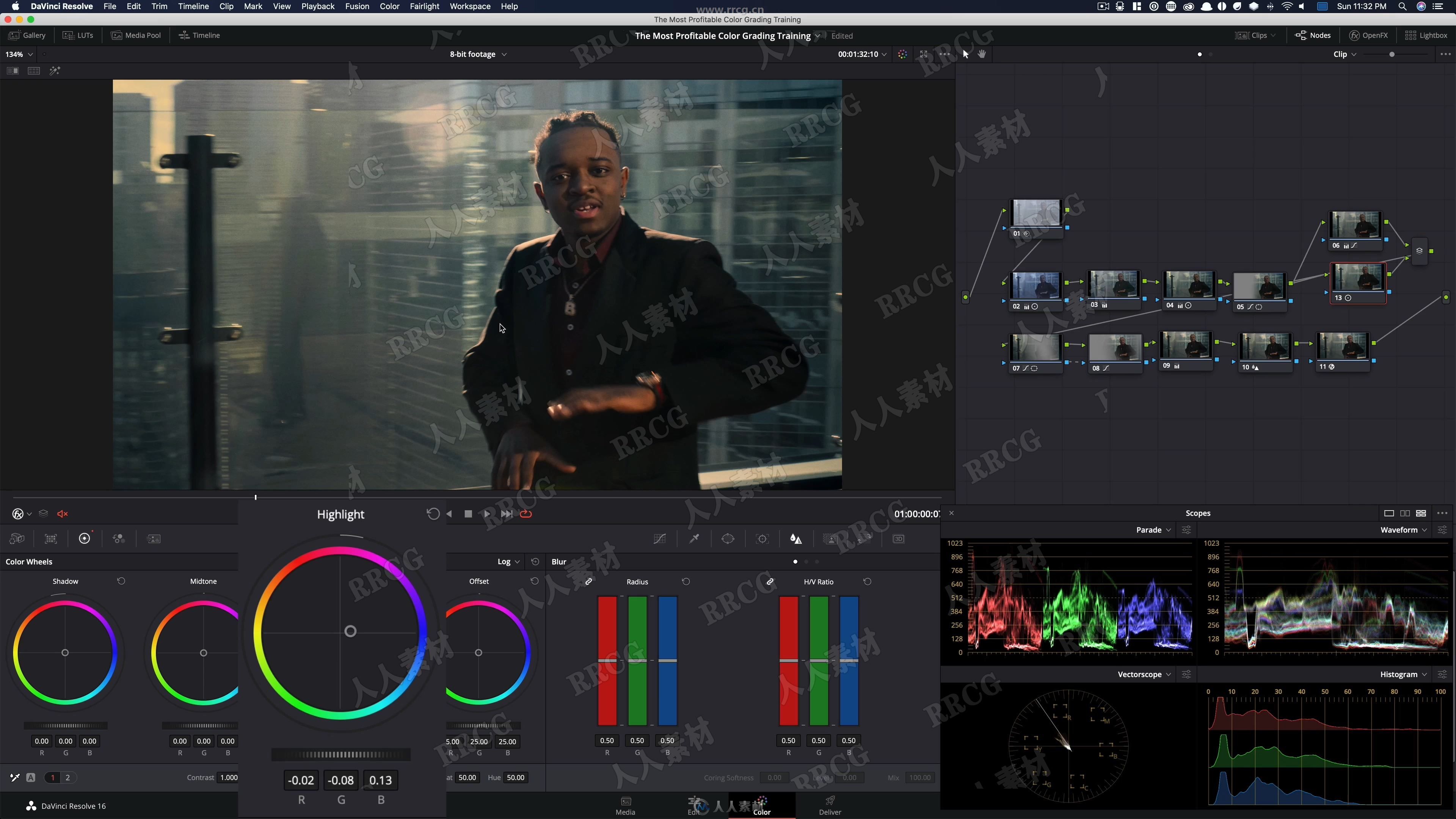This screenshot has width=1456, height=819.
Task: Show the Media Pool
Action: pyautogui.click(x=136, y=35)
